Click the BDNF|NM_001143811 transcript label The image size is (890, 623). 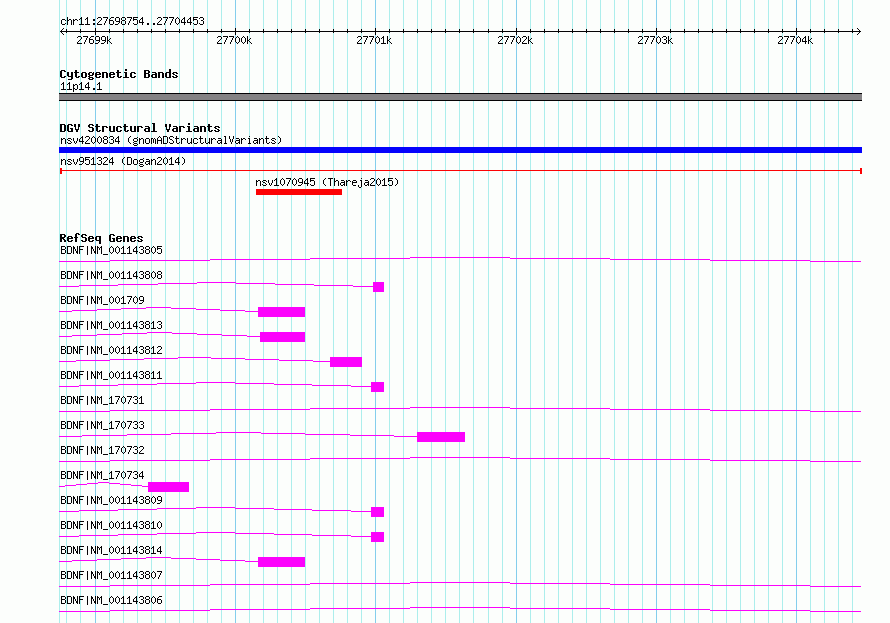tap(111, 376)
